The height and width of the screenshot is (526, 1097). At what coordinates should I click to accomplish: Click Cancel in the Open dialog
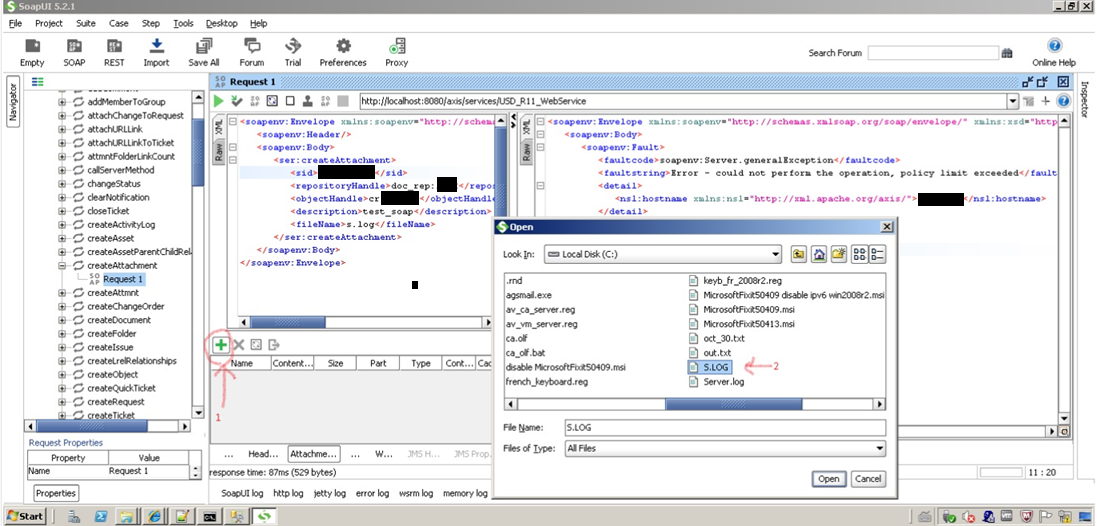pyautogui.click(x=868, y=479)
